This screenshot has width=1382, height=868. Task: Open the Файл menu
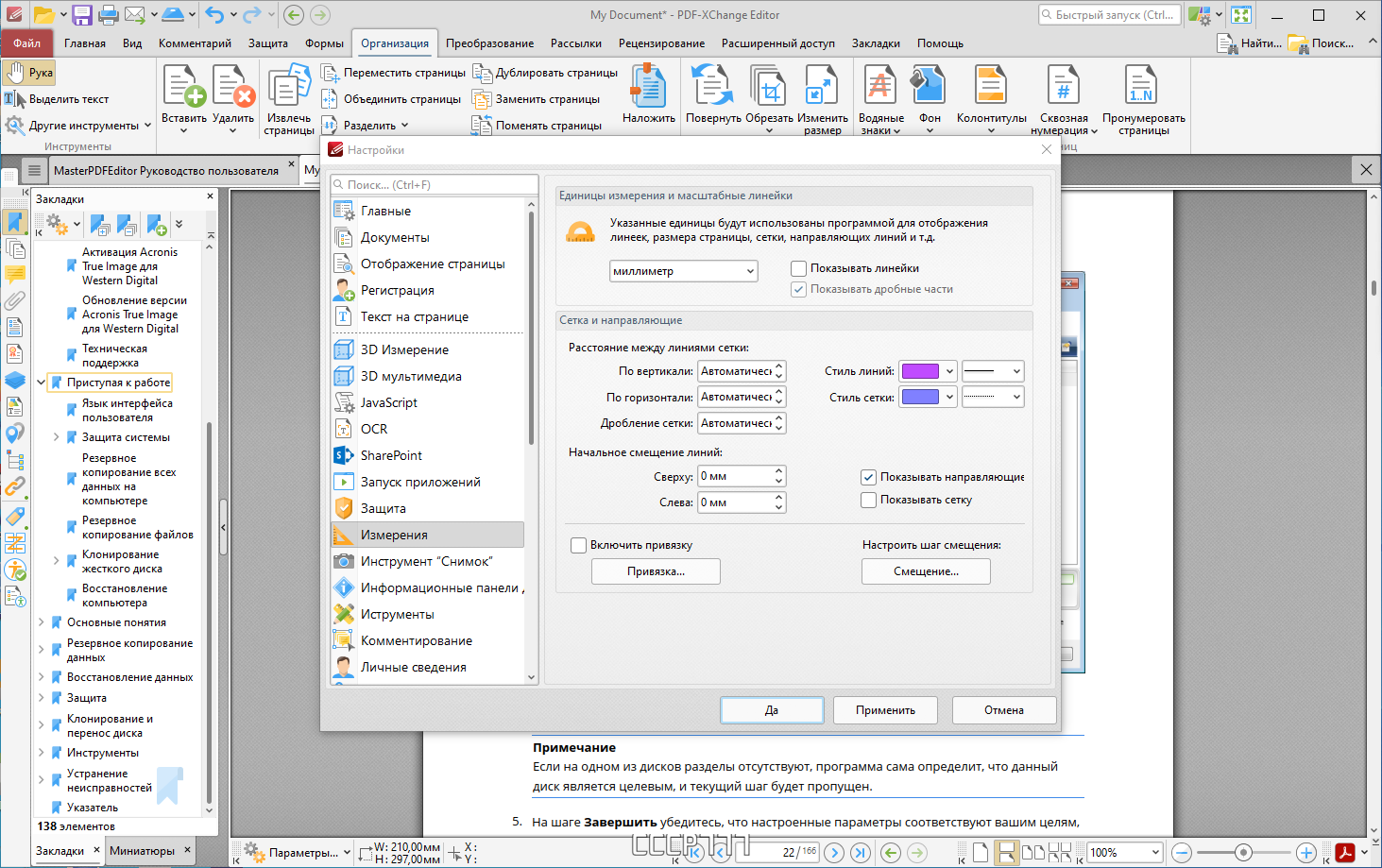coord(26,43)
